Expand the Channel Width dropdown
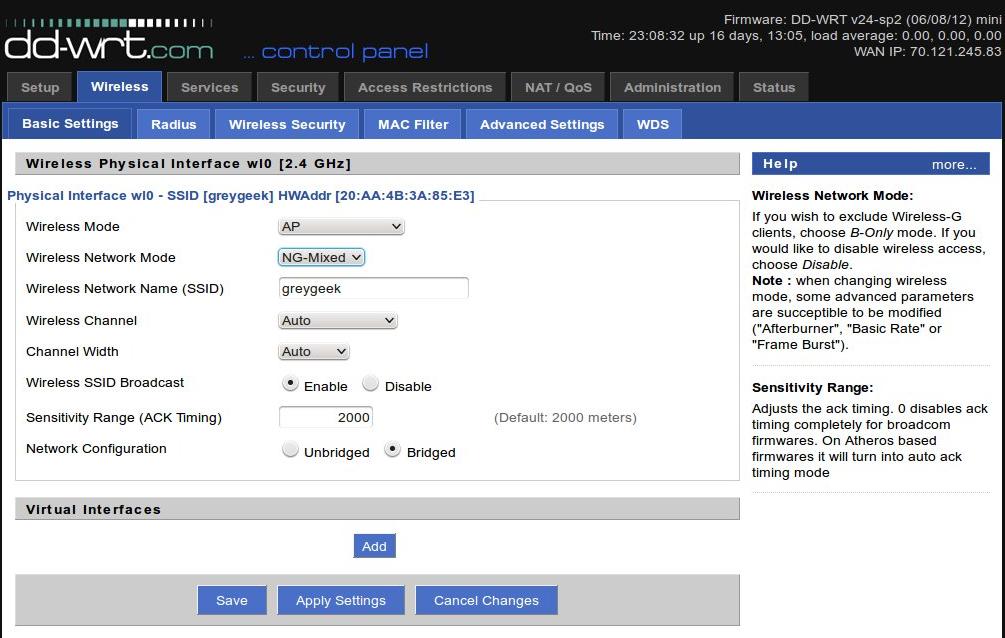1005x638 pixels. [314, 352]
